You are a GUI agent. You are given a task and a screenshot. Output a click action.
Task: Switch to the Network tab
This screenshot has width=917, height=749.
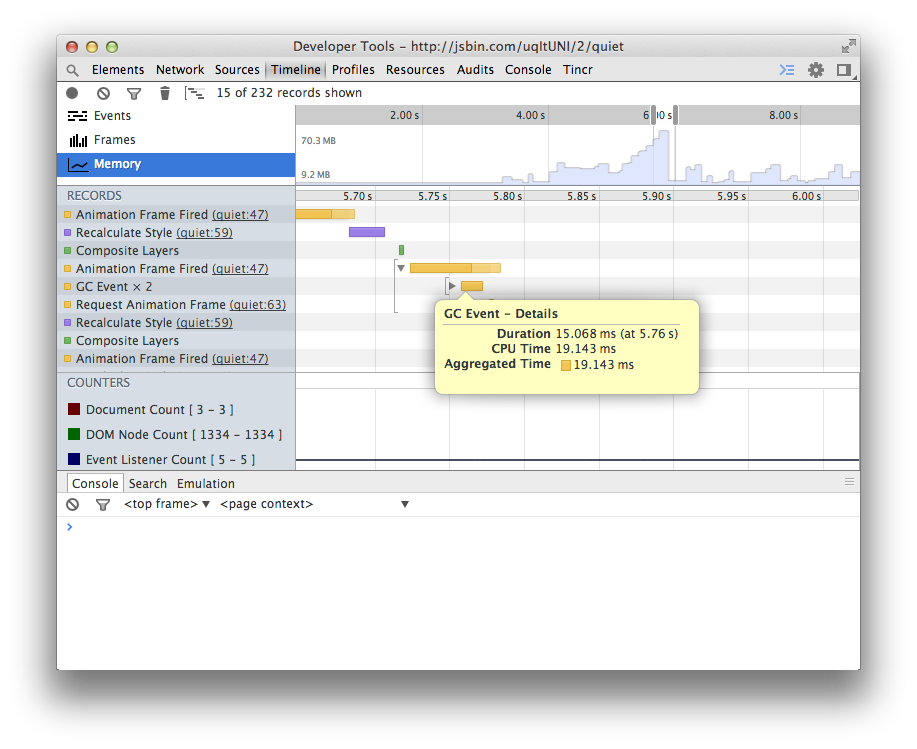(180, 70)
